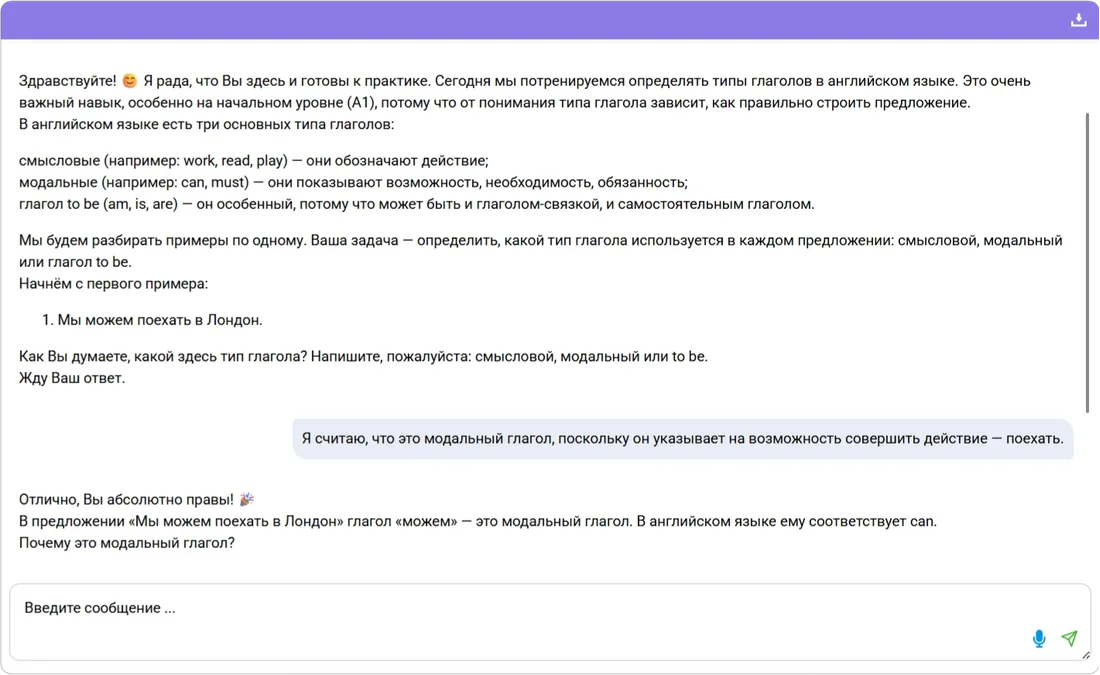
Task: Click the line 'Жду Ваш ответ.'
Action: (72, 378)
